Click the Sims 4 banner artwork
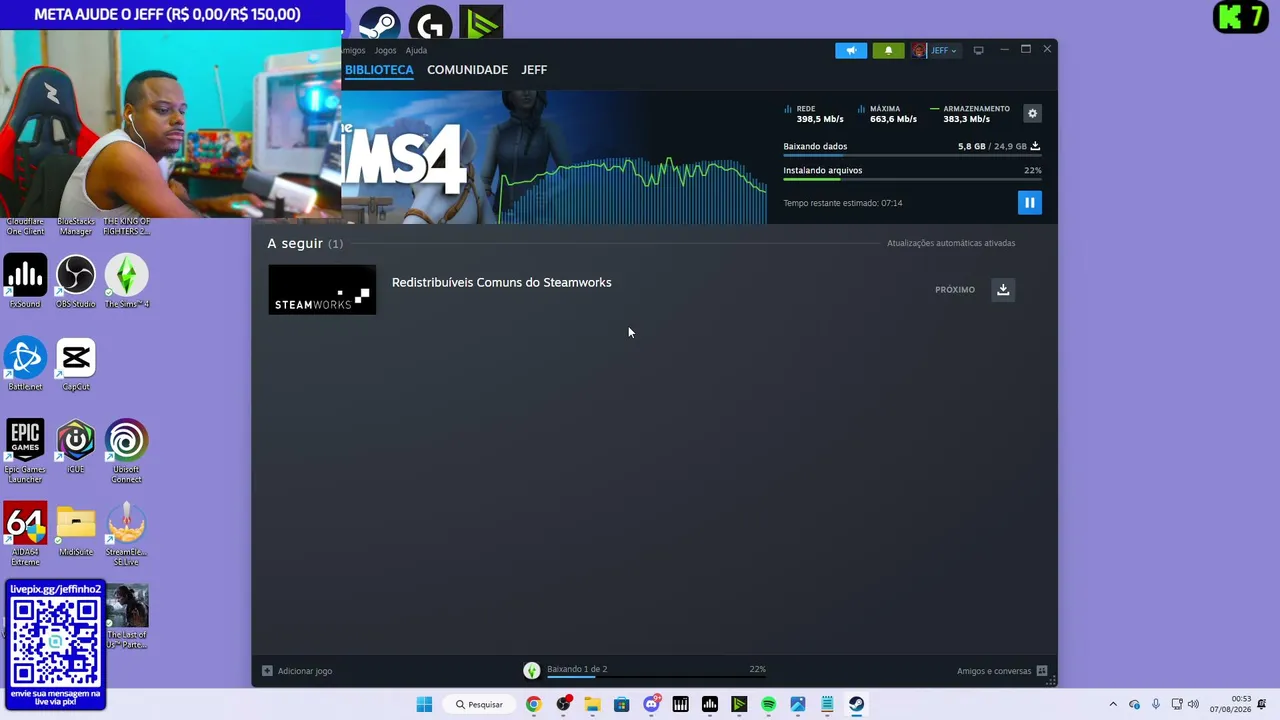Image resolution: width=1280 pixels, height=720 pixels. 420,157
